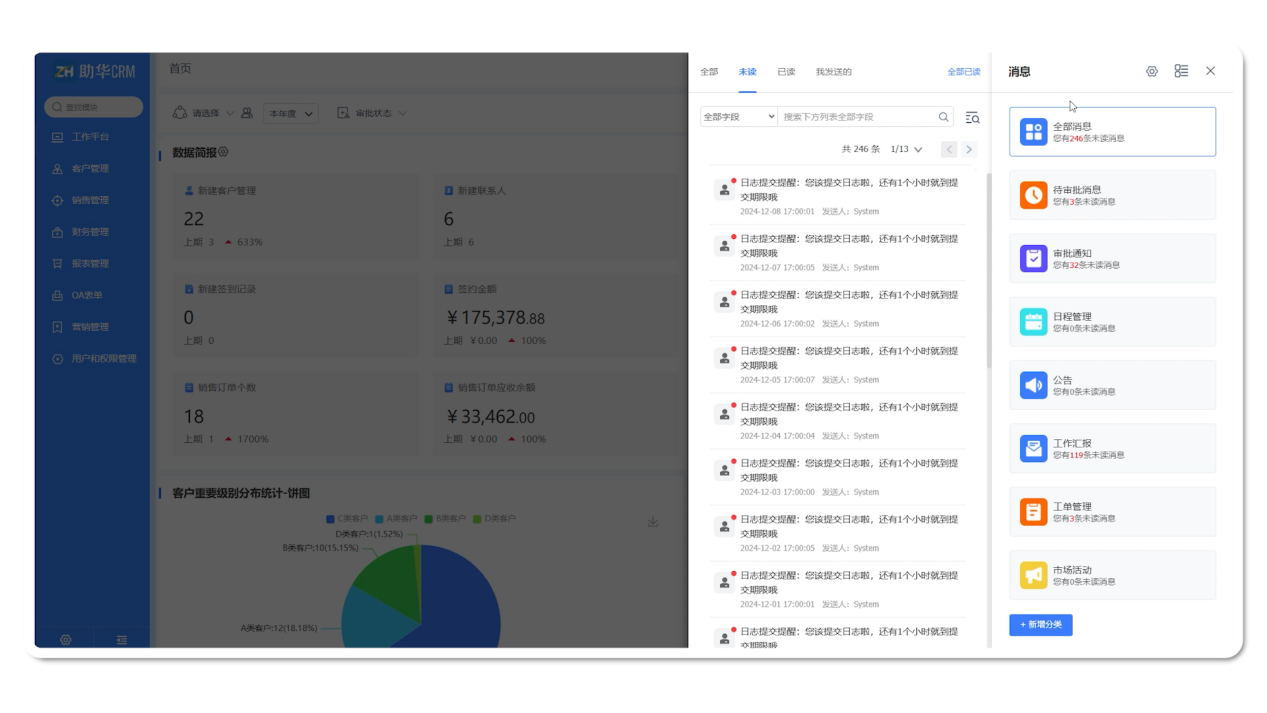
Task: Click the advanced filter icon beside search
Action: (x=972, y=118)
